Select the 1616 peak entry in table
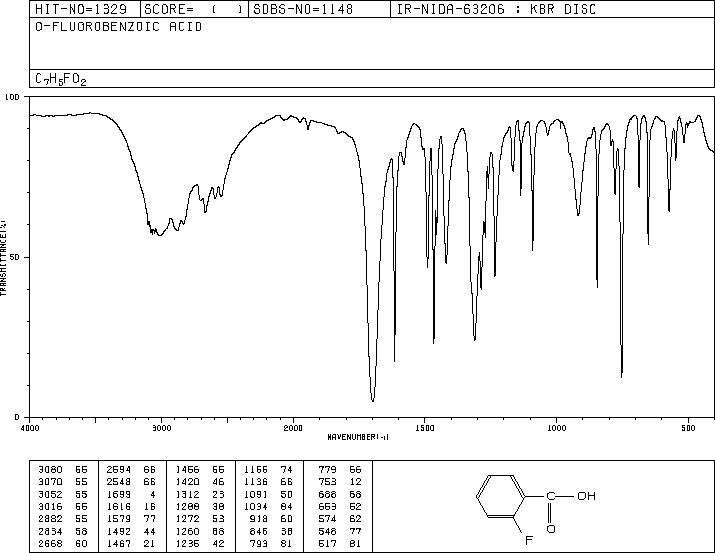 pos(131,506)
